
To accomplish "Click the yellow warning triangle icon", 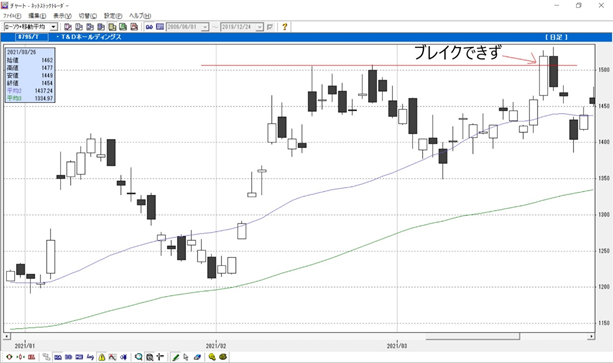I will pyautogui.click(x=102, y=357).
